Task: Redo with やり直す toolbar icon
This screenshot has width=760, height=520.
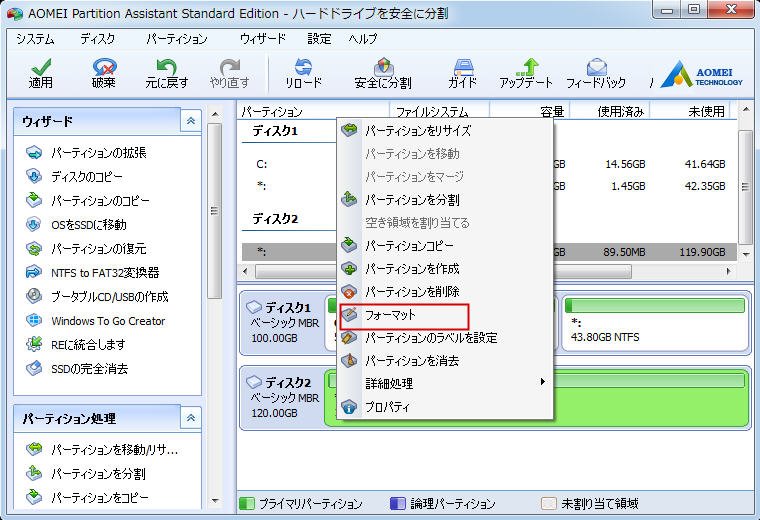Action: pyautogui.click(x=230, y=74)
